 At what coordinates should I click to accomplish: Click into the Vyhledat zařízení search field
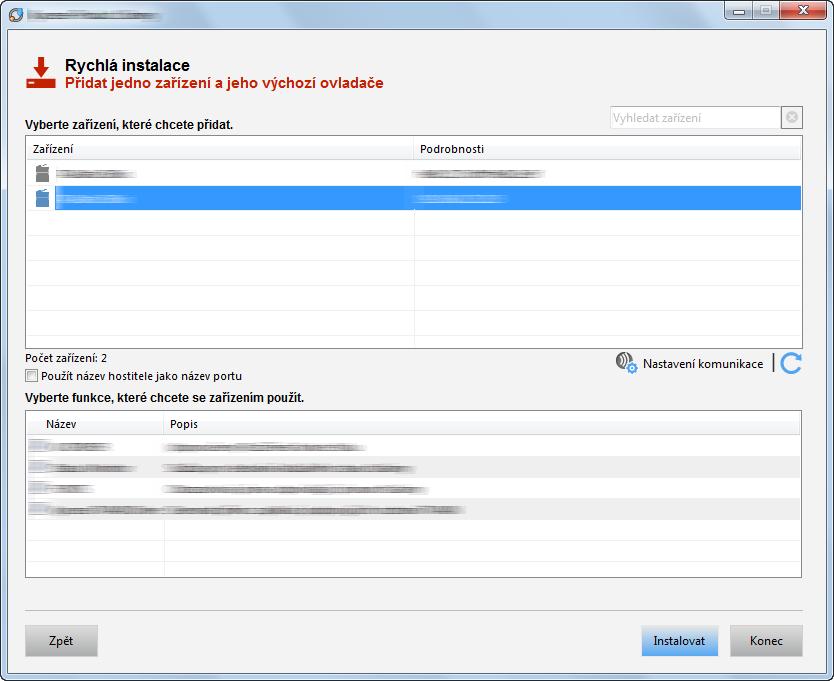pyautogui.click(x=695, y=118)
